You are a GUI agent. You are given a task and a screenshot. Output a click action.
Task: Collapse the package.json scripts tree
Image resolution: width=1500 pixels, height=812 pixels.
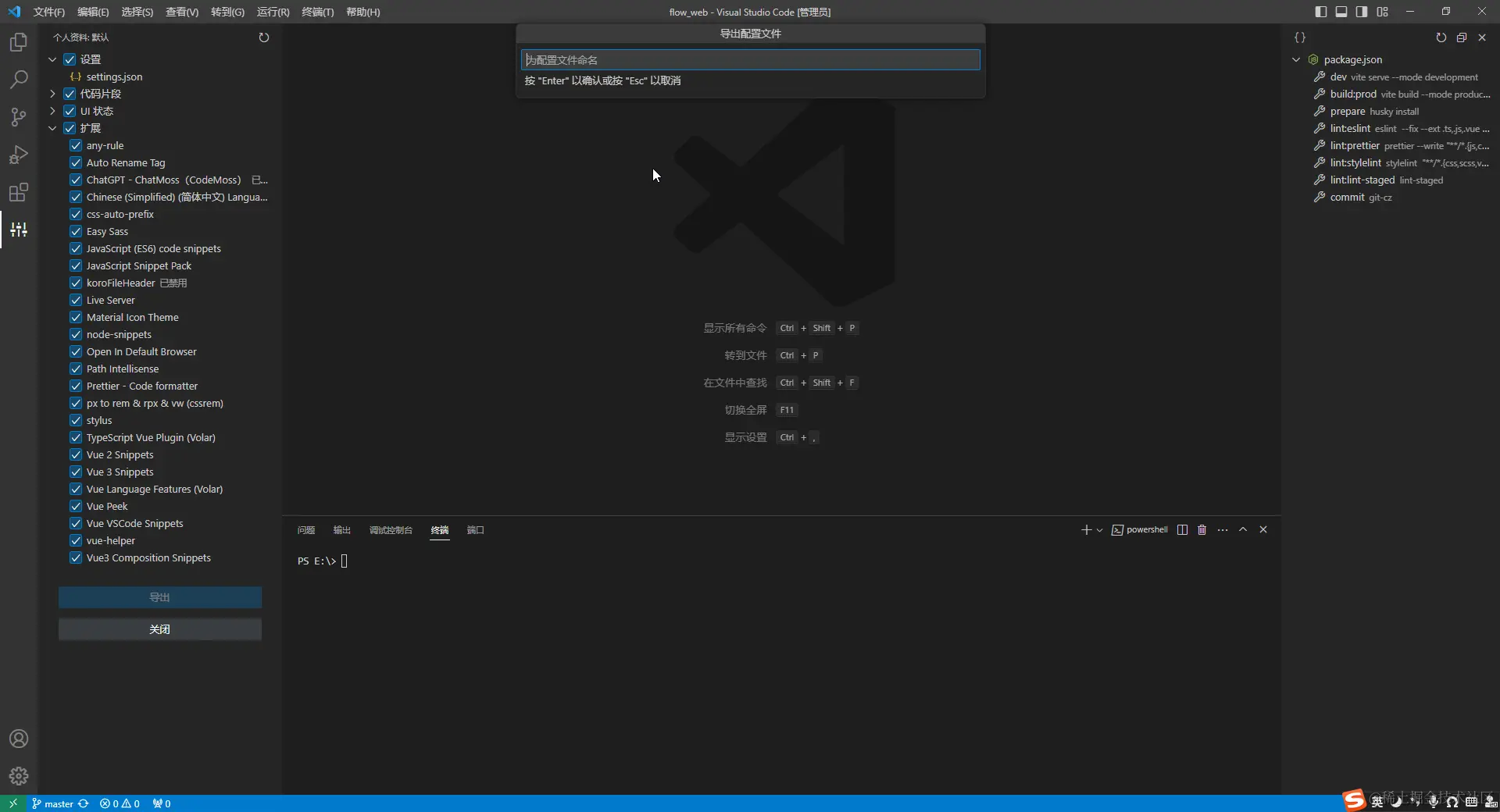pos(1296,59)
